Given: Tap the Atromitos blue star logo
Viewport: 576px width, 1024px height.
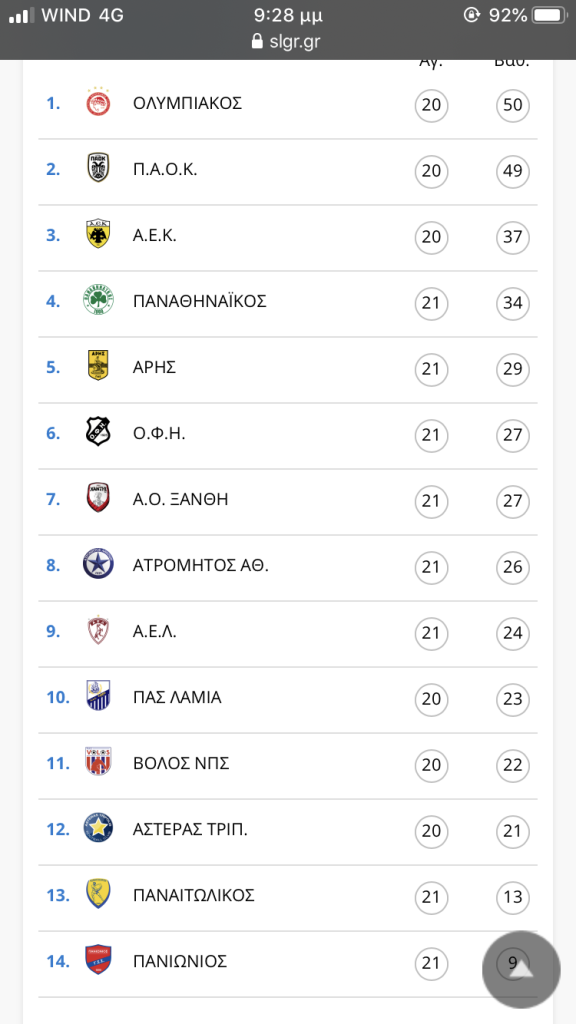Looking at the screenshot, I should 99,564.
